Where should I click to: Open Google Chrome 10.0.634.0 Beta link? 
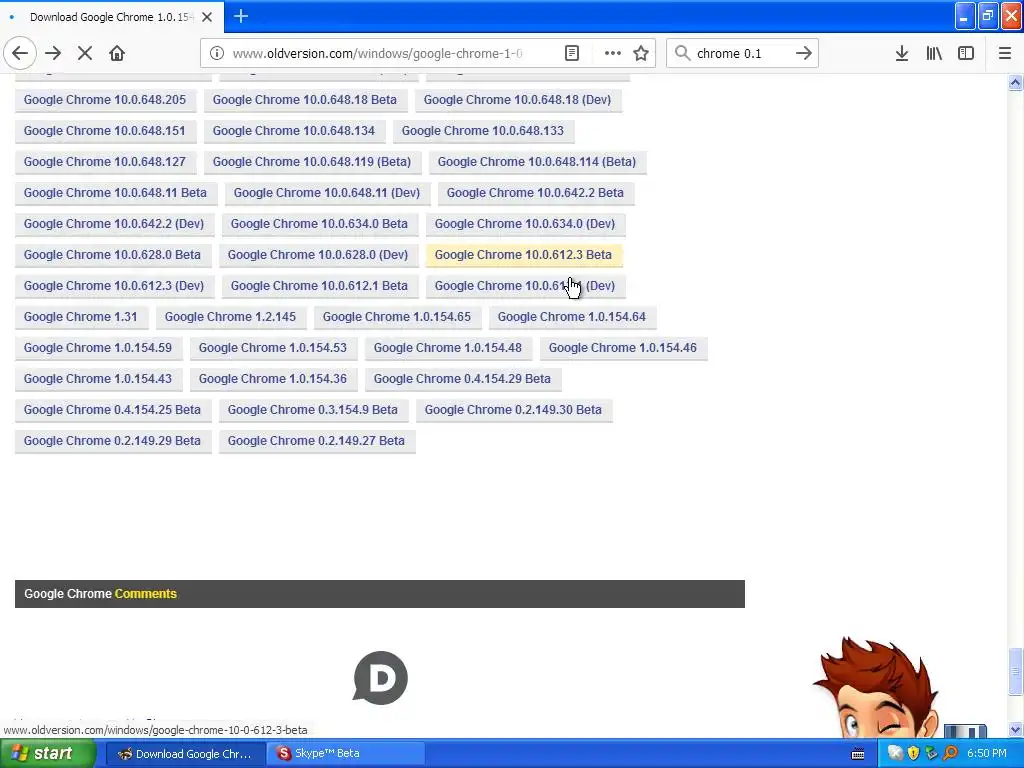[x=319, y=224]
